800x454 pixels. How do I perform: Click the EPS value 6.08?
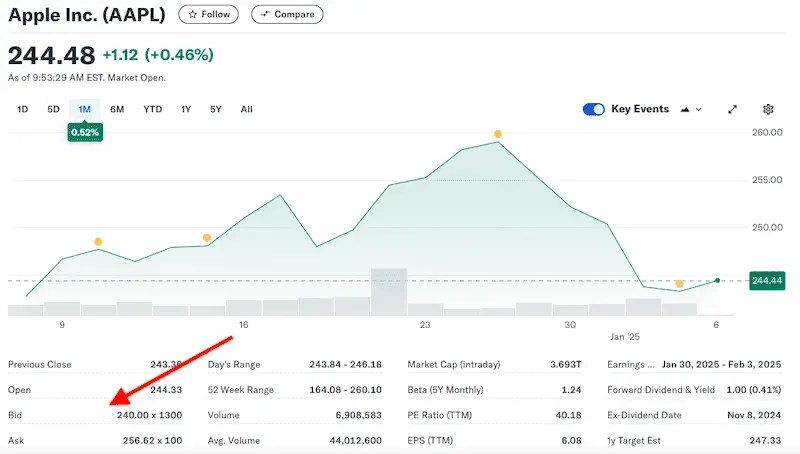[571, 440]
